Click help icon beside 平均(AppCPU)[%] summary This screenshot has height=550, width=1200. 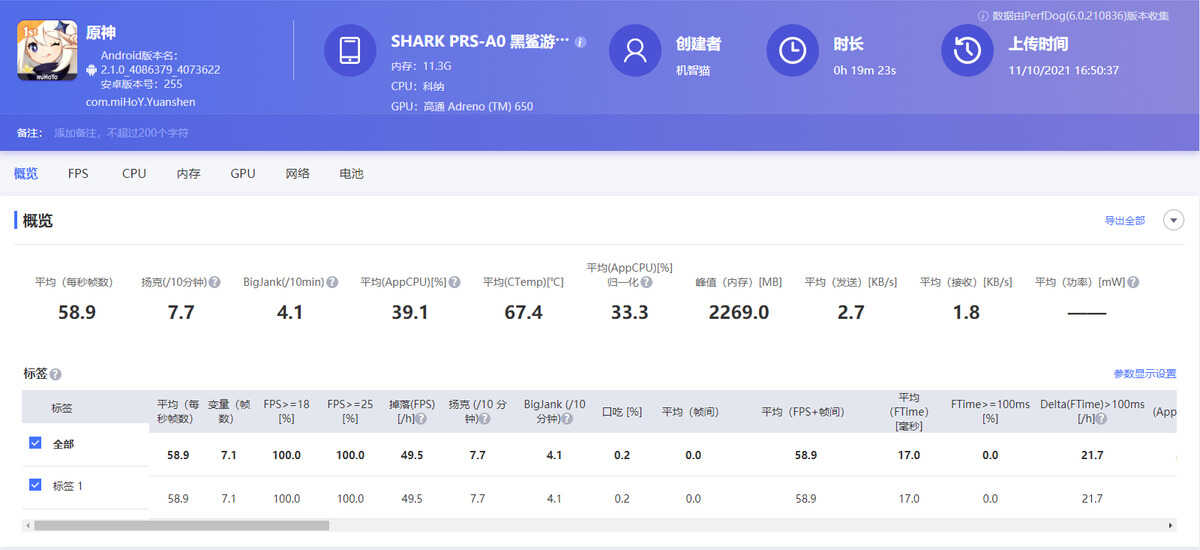[455, 283]
